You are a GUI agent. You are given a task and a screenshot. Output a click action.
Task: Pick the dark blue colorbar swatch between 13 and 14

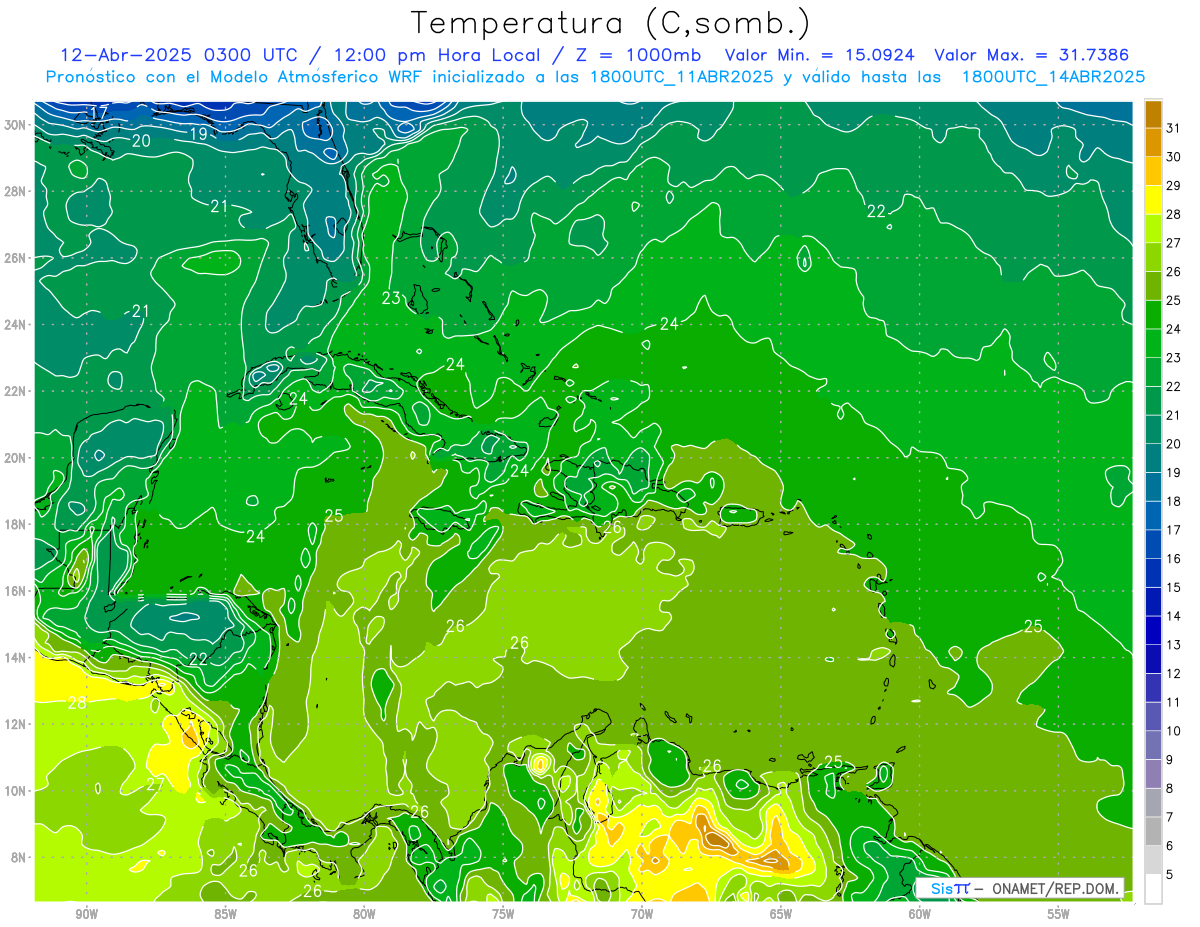pyautogui.click(x=1153, y=630)
